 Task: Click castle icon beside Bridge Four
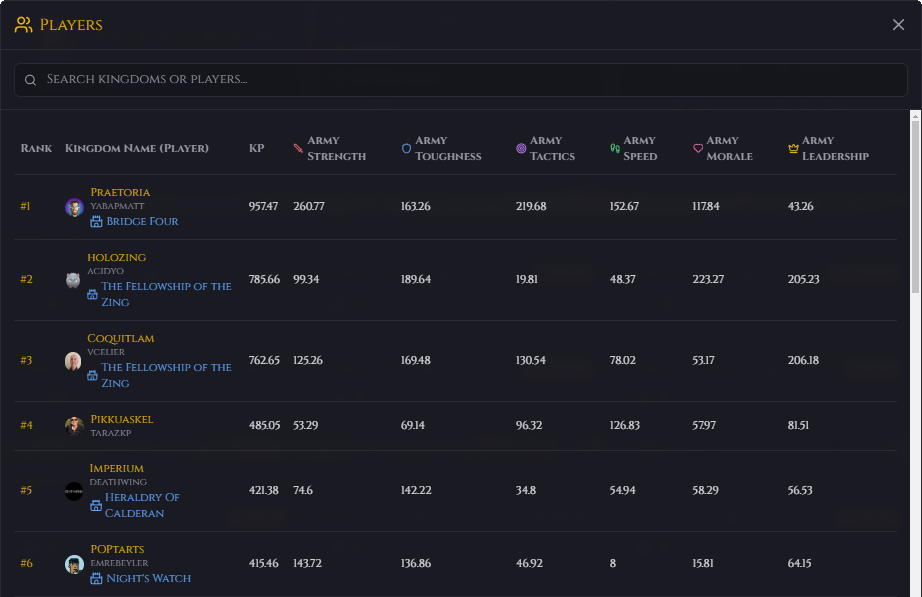(96, 222)
